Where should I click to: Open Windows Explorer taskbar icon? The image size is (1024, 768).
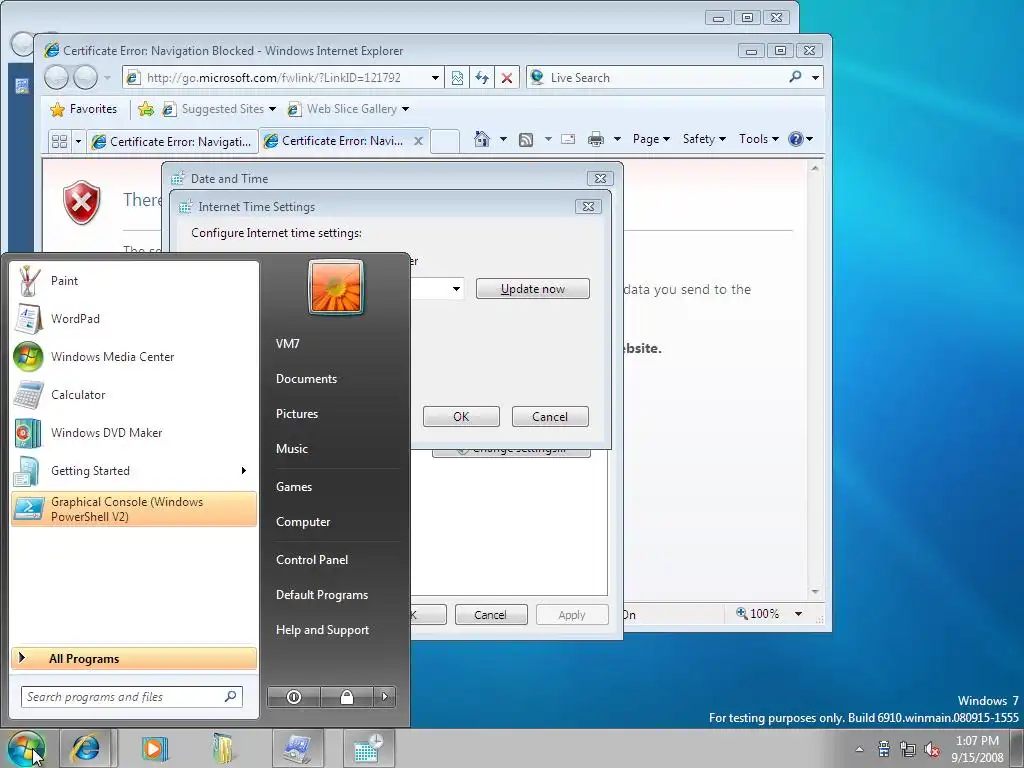tap(223, 748)
